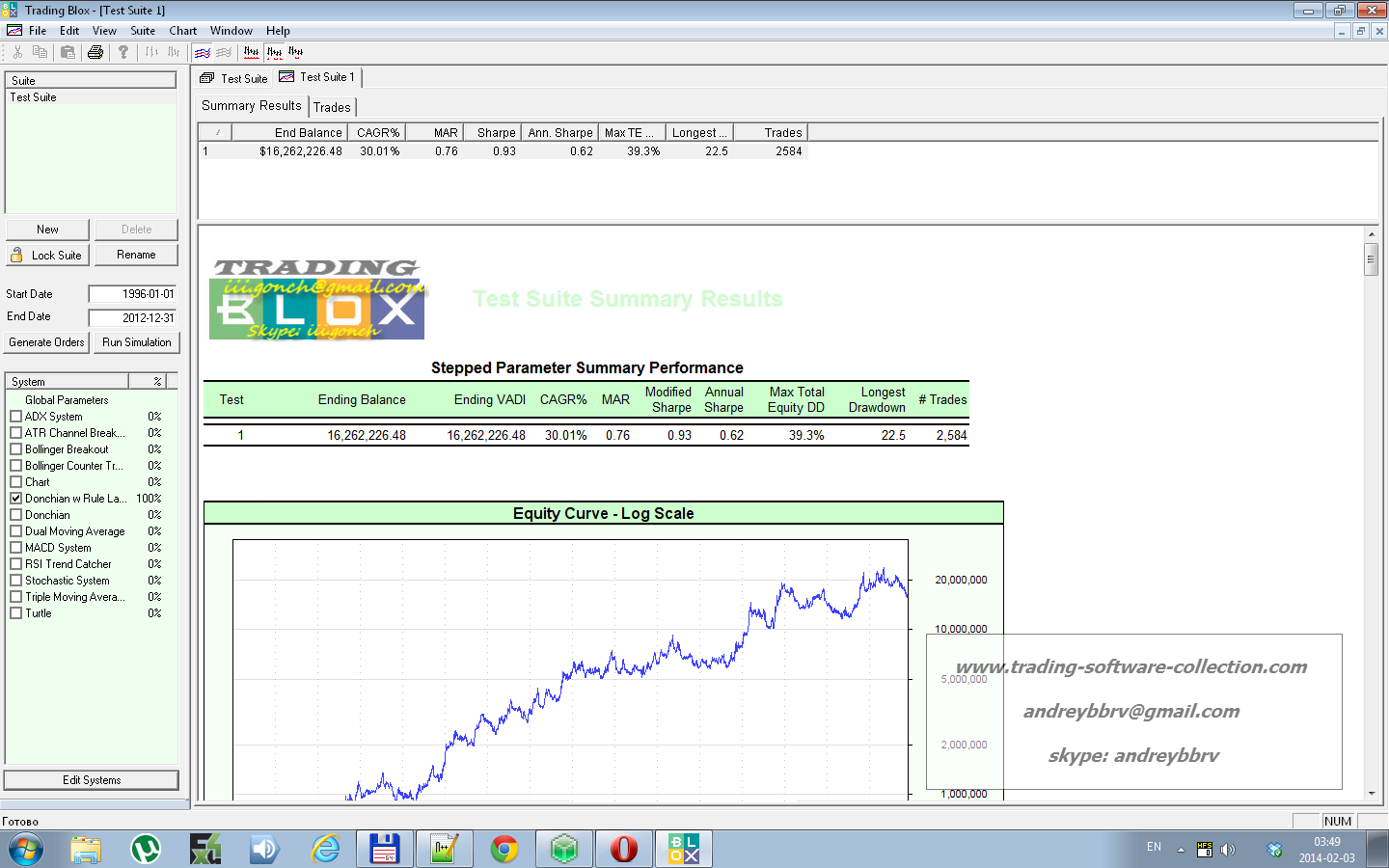1389x868 pixels.
Task: Uncheck the Donchian w Rule La... system
Action: point(16,499)
